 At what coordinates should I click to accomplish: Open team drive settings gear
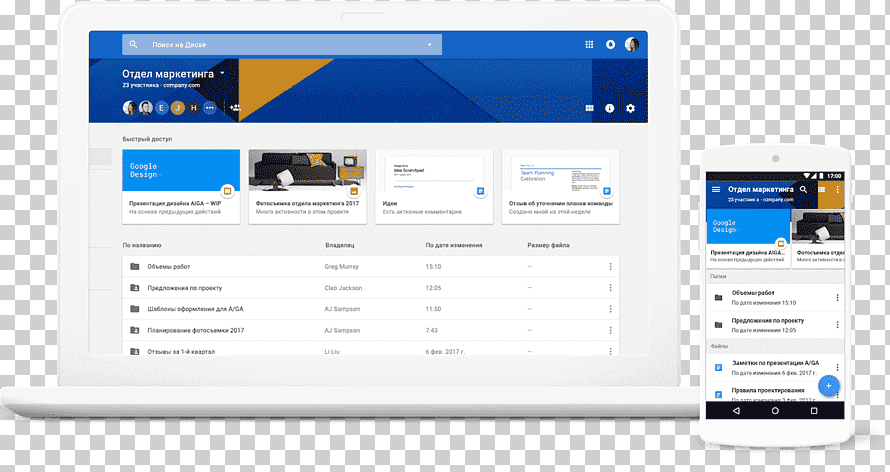point(630,108)
